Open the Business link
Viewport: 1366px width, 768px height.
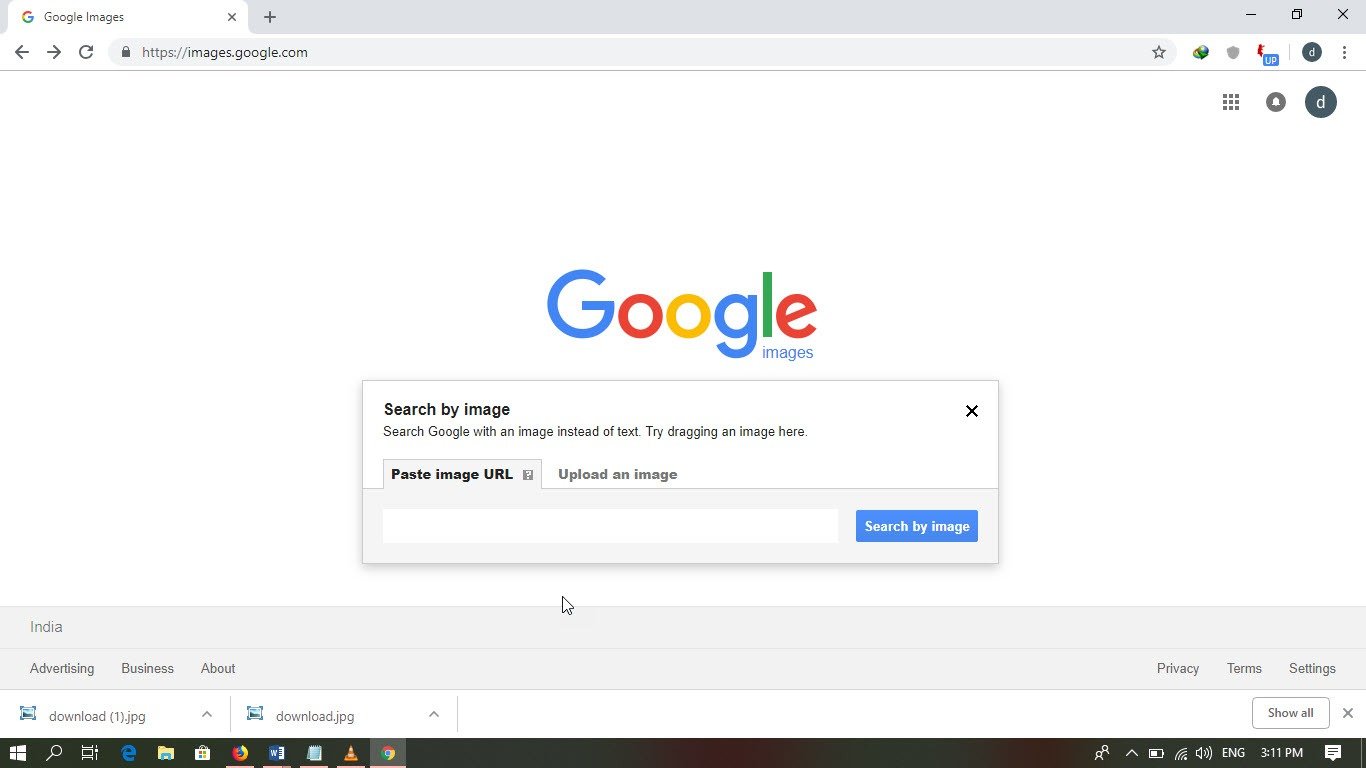pos(147,668)
